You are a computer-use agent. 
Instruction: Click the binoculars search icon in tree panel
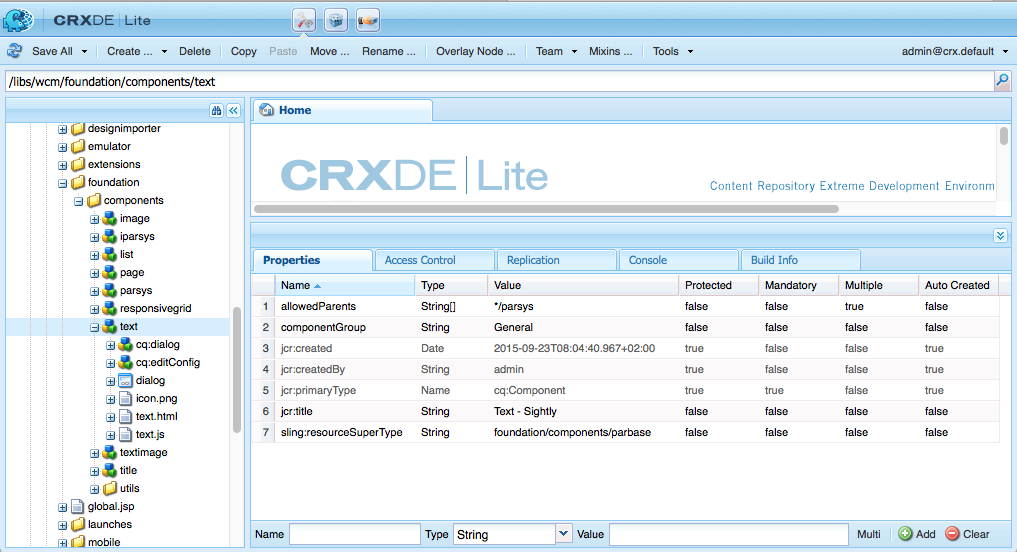216,110
